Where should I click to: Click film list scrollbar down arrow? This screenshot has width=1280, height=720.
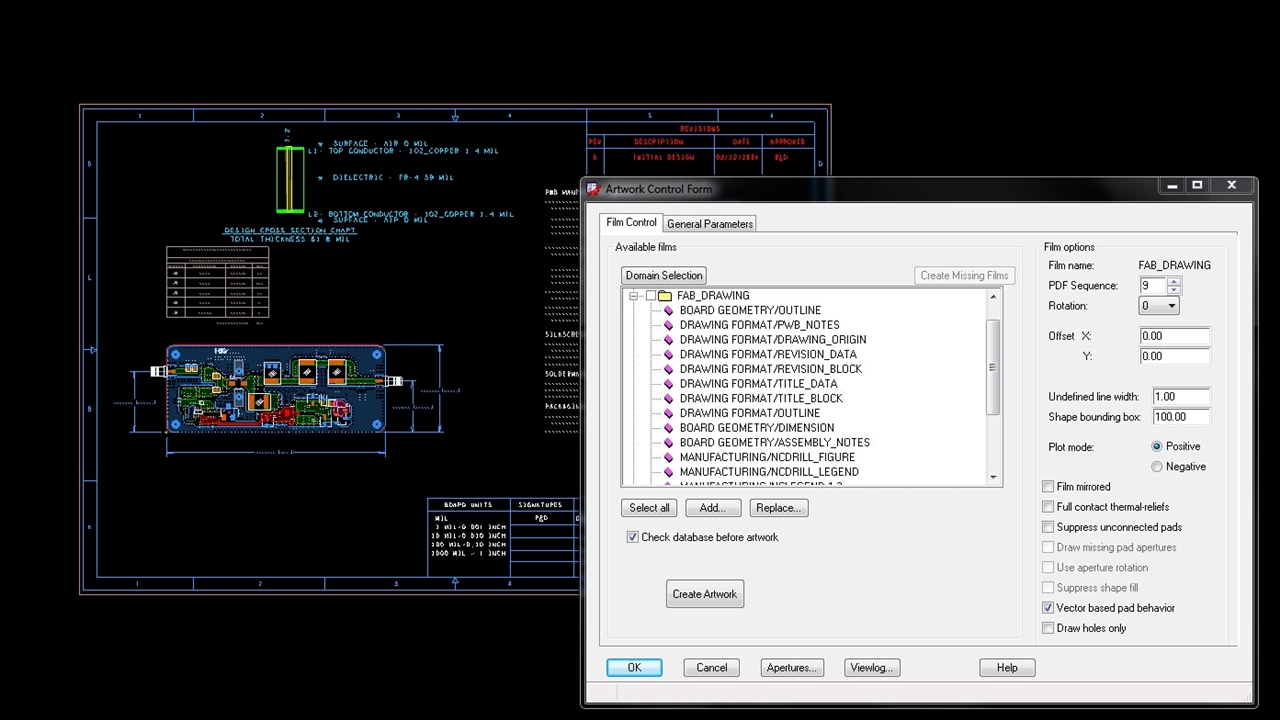pos(994,478)
